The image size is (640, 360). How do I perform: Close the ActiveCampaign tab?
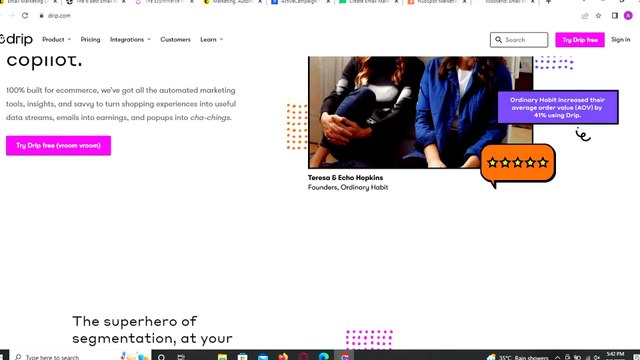[328, 2]
